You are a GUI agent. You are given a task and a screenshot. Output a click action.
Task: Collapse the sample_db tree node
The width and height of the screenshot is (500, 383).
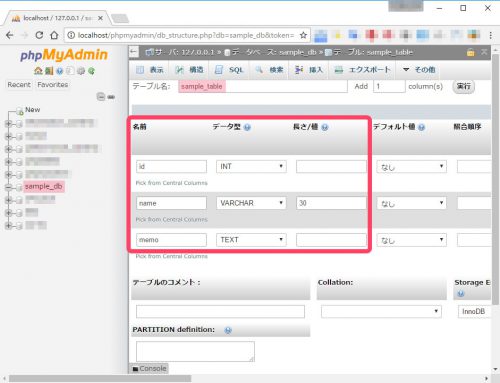point(8,187)
